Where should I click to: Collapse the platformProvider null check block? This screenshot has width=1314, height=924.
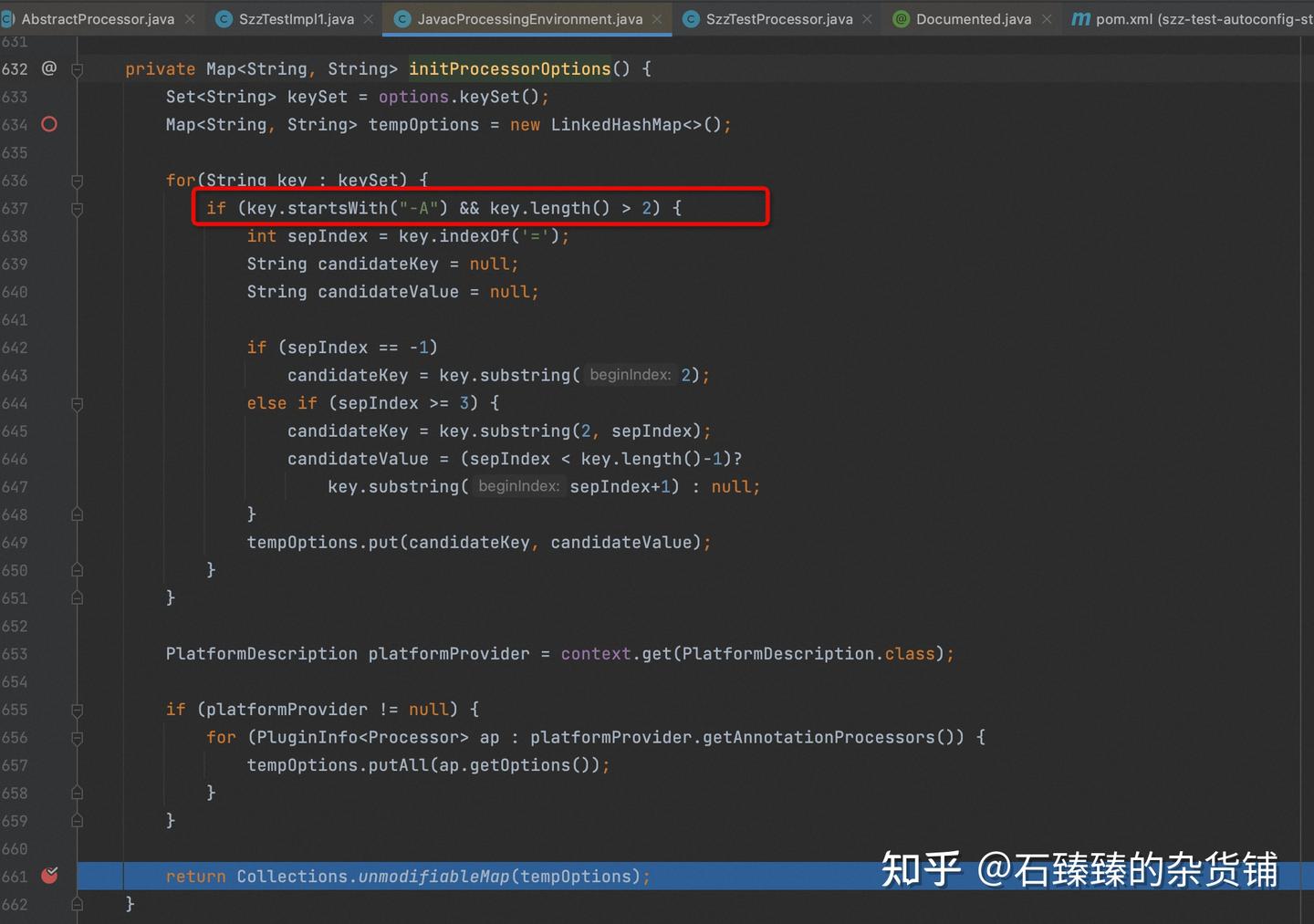click(x=77, y=710)
